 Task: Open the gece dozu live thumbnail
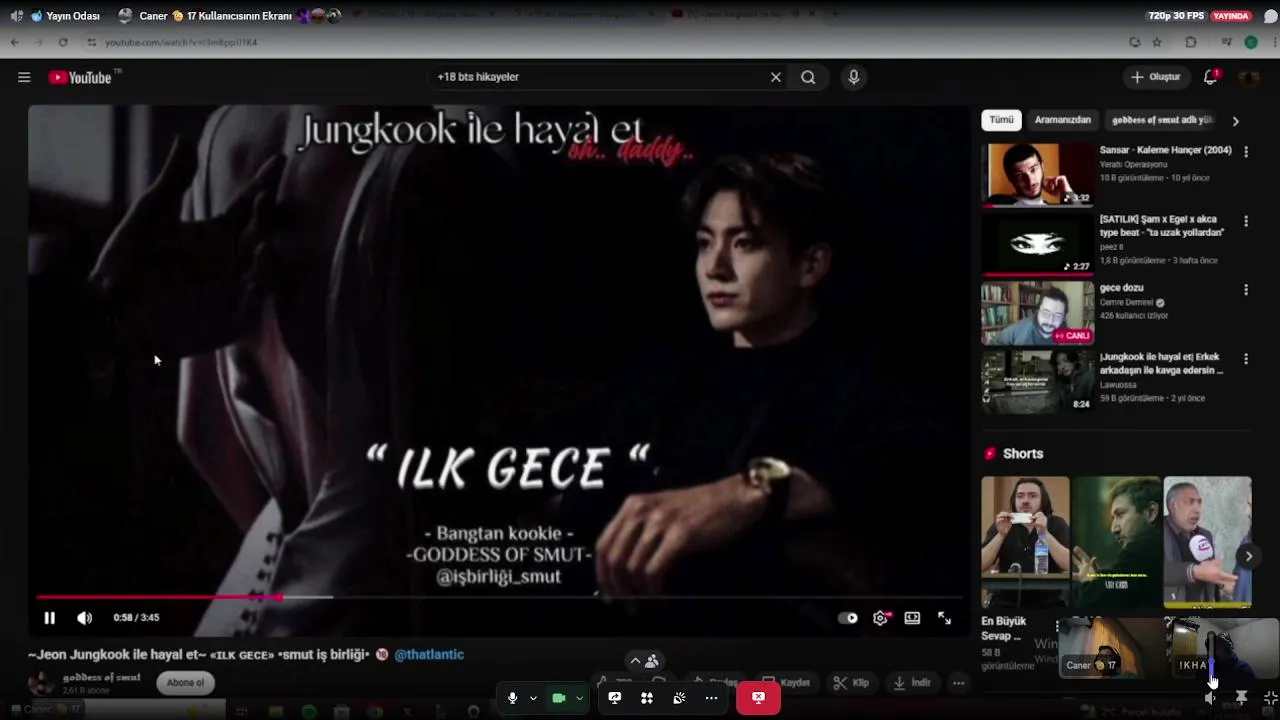[1038, 312]
